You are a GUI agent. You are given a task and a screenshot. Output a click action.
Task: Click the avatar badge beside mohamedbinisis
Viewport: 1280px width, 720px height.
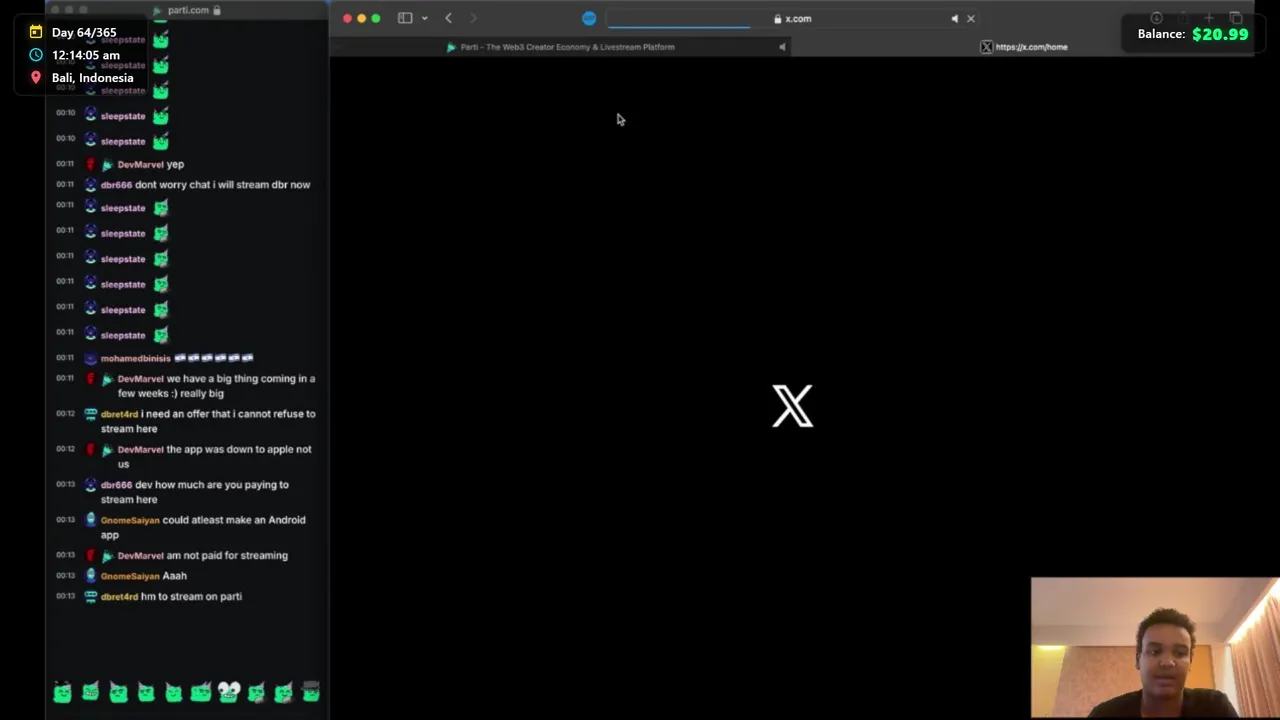point(90,358)
